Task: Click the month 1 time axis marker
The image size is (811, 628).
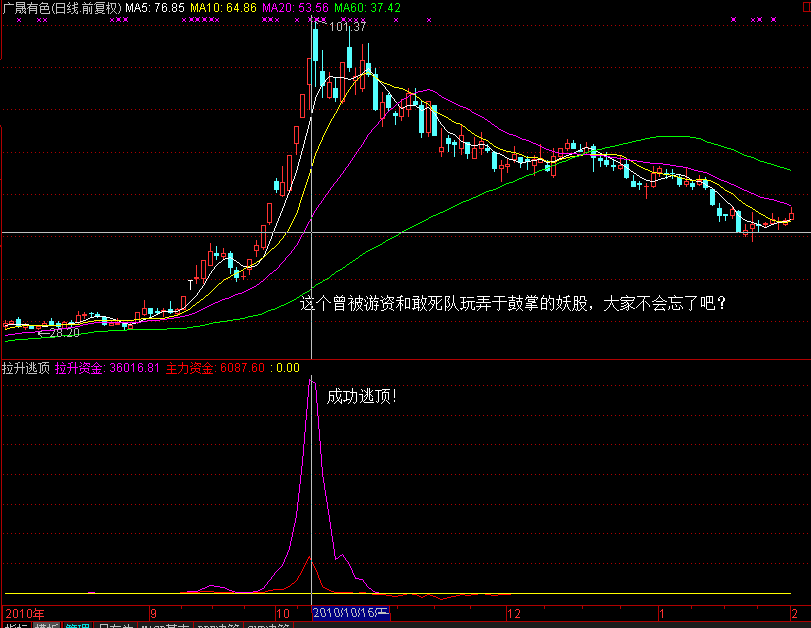Action: pos(662,614)
